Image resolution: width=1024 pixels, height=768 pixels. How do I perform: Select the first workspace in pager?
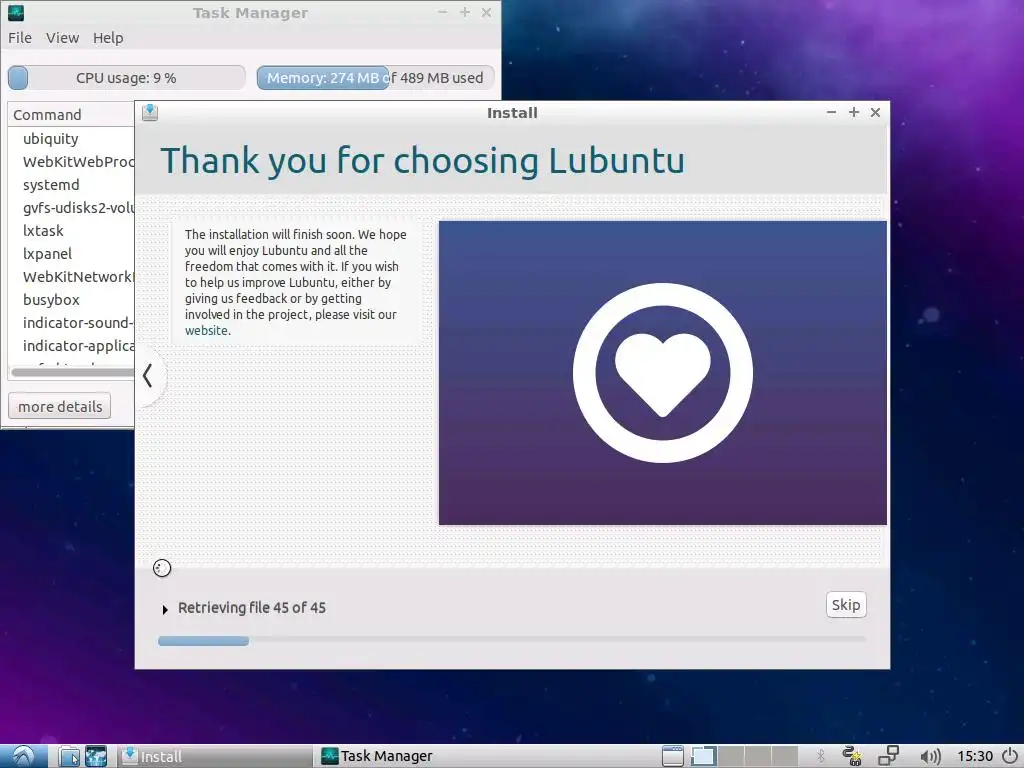pyautogui.click(x=703, y=756)
